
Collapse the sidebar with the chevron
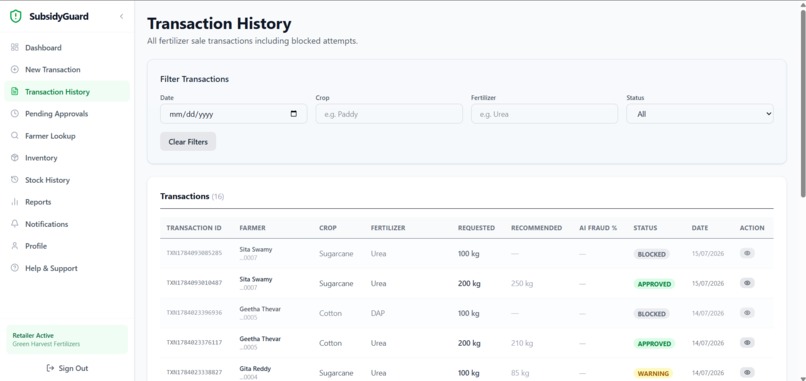(122, 16)
